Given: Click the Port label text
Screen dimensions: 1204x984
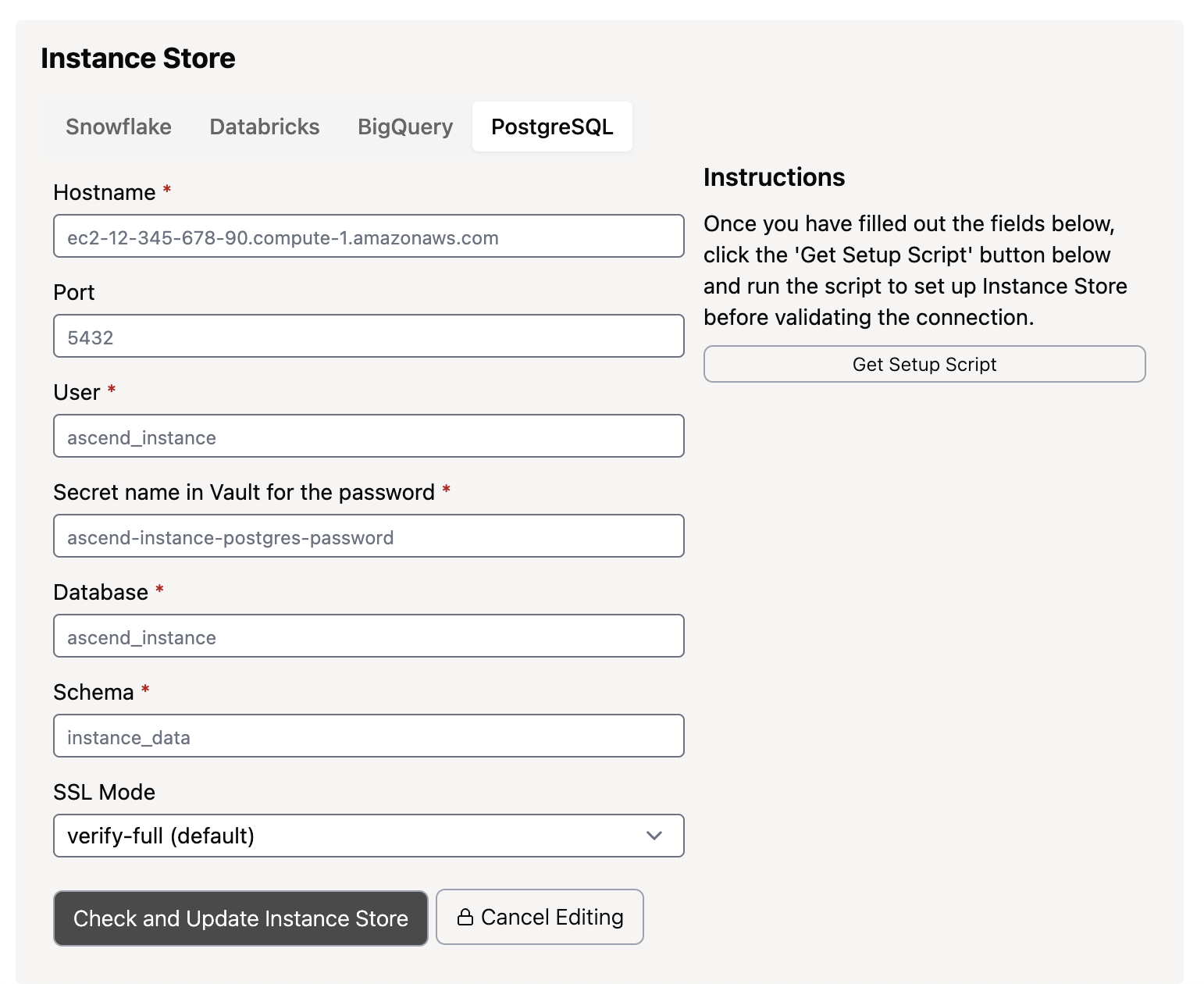Looking at the screenshot, I should [74, 292].
